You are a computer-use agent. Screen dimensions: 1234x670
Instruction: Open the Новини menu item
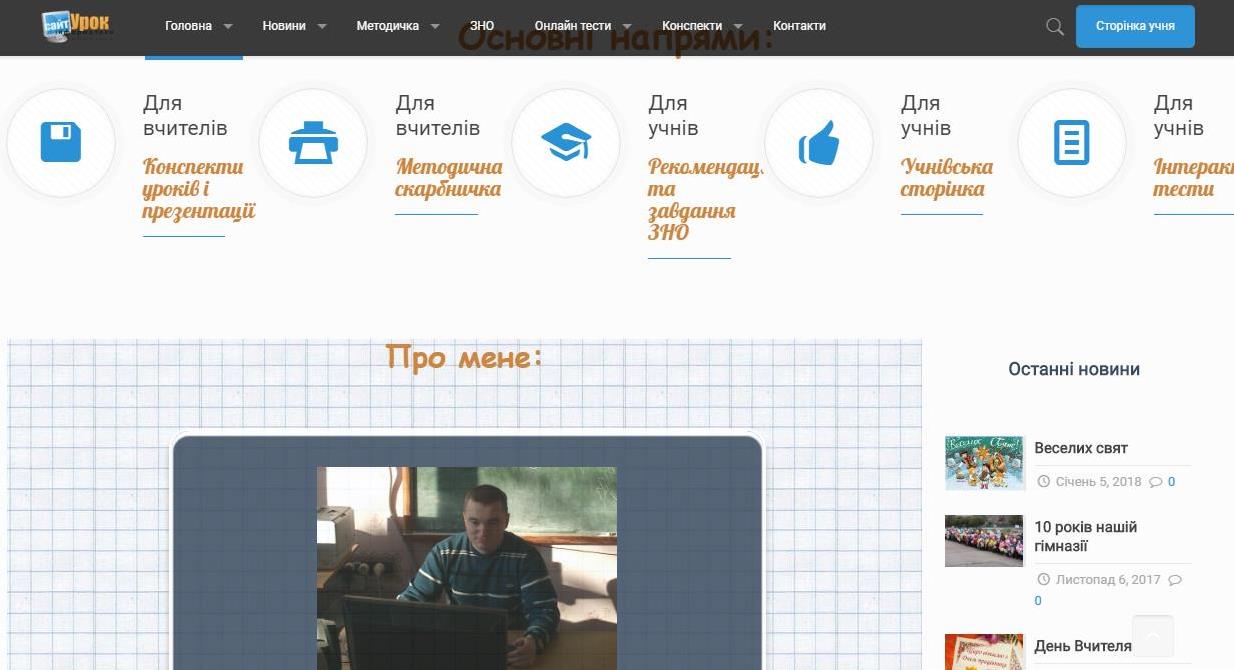pyautogui.click(x=284, y=26)
